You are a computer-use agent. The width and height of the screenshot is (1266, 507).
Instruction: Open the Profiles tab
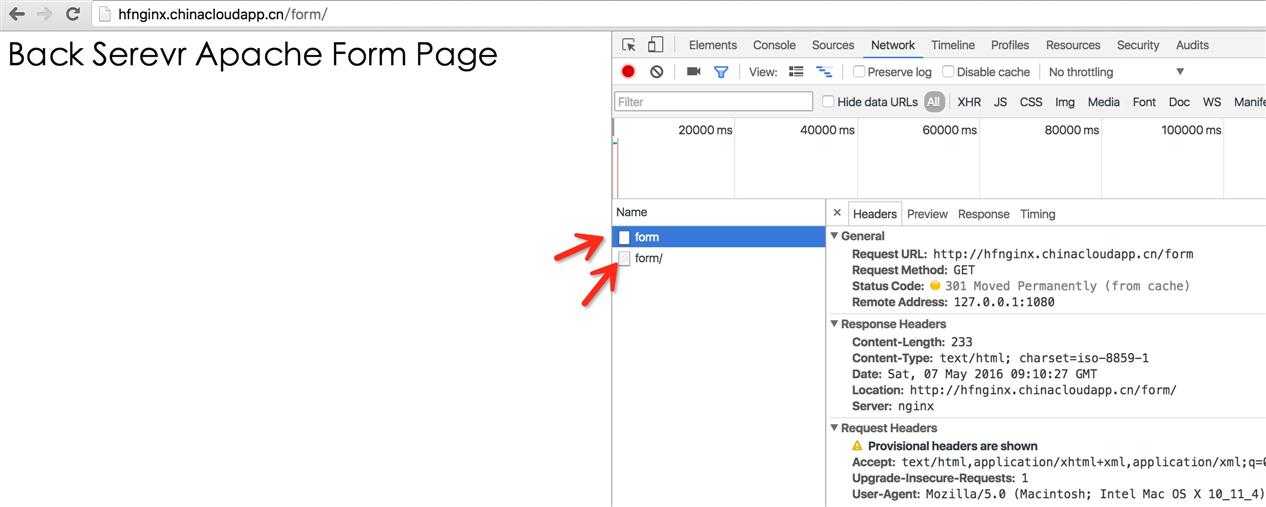coord(1010,45)
